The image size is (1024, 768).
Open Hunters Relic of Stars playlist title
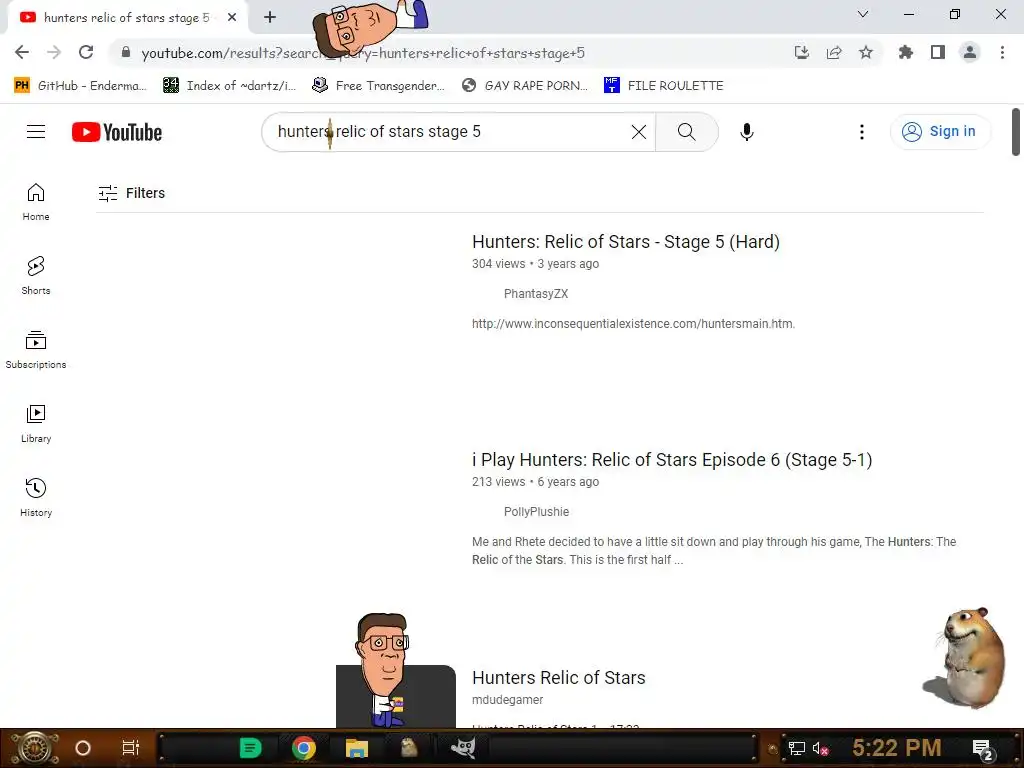tap(558, 678)
